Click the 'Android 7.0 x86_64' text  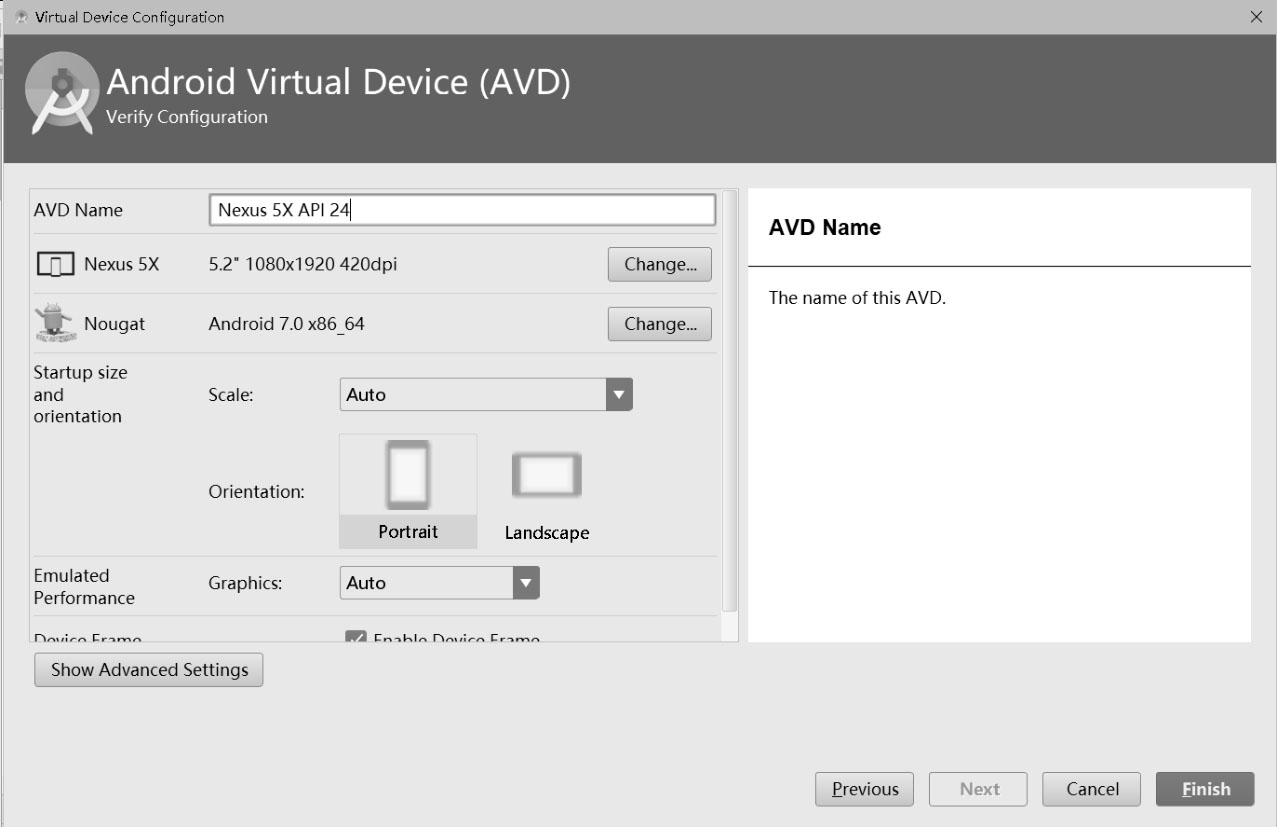[286, 324]
